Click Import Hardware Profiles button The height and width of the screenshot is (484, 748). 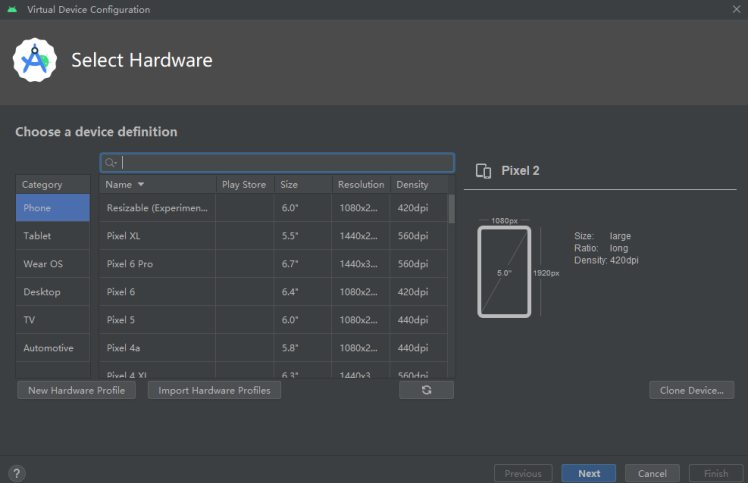[x=214, y=390]
